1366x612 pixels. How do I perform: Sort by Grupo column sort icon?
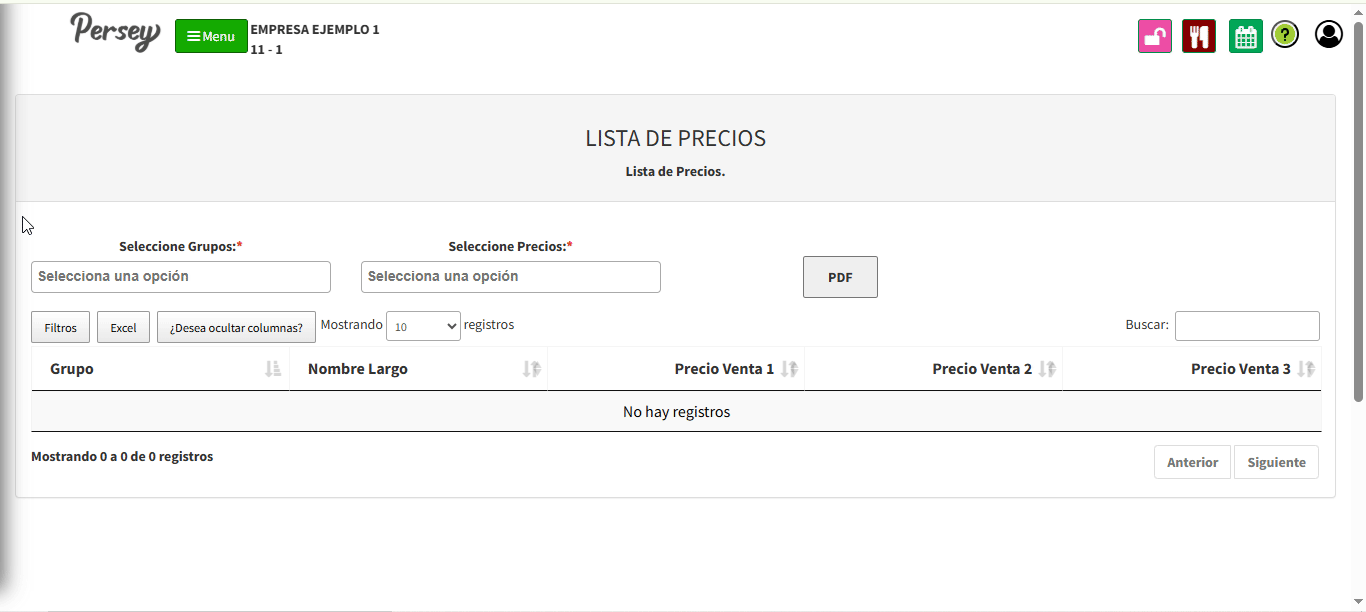pos(273,369)
